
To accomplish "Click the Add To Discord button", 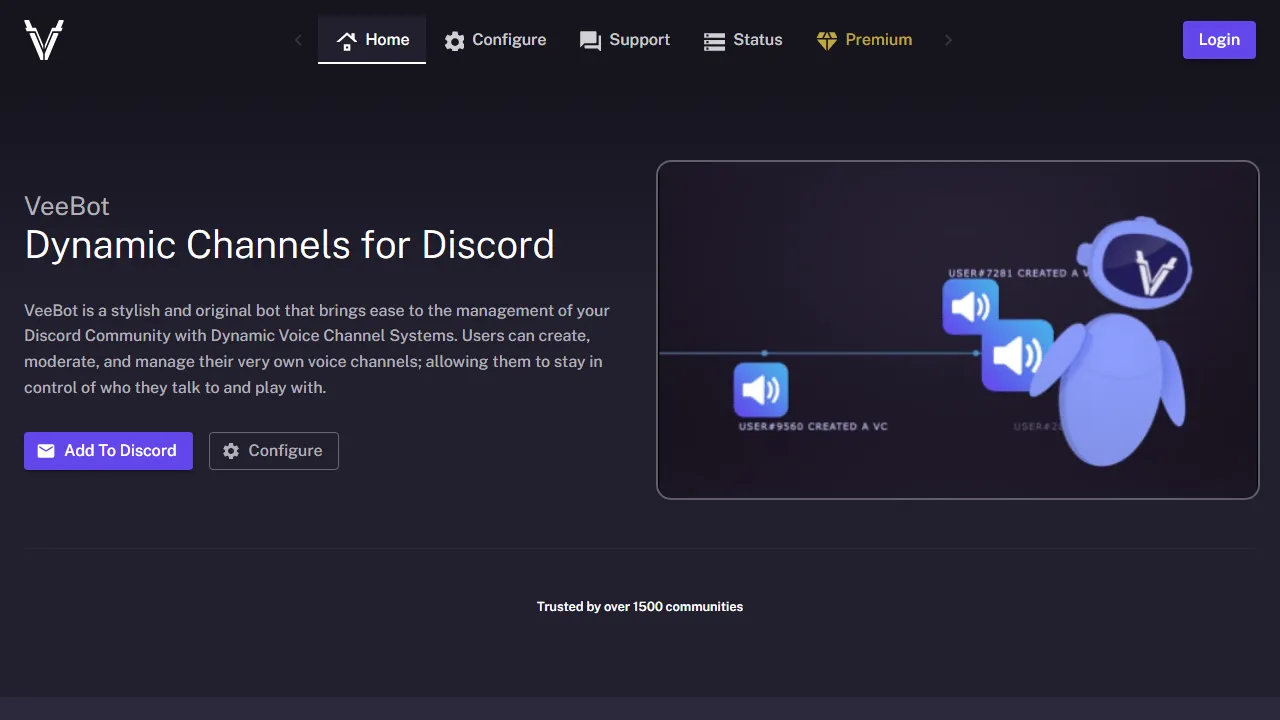I will coord(108,451).
